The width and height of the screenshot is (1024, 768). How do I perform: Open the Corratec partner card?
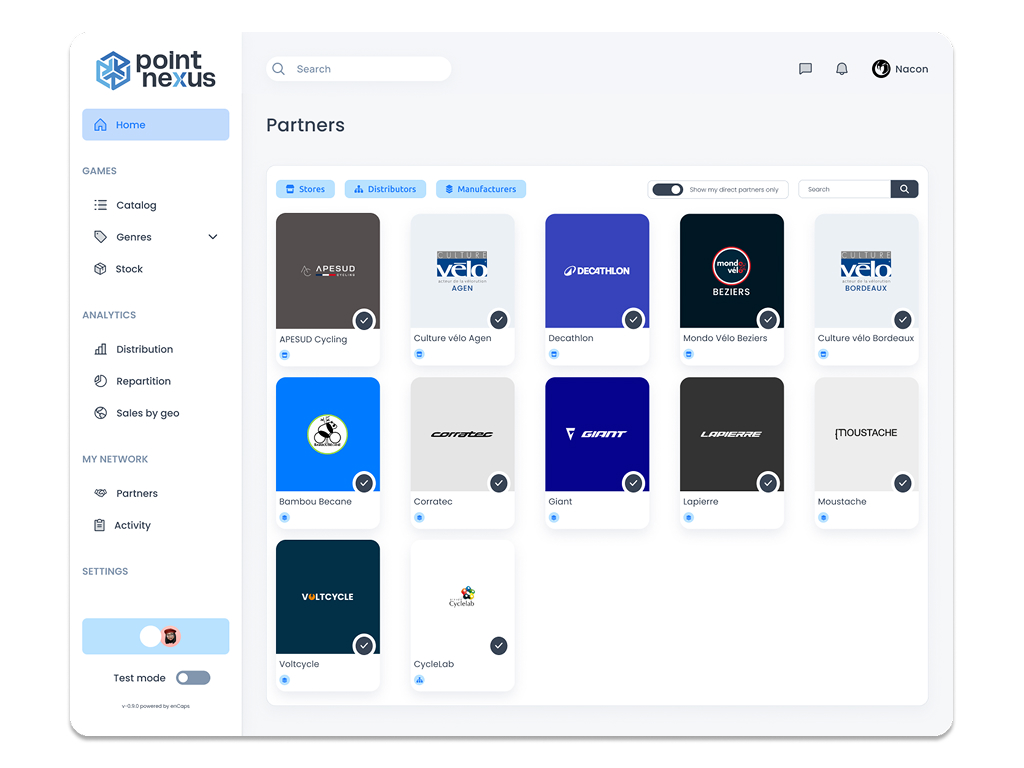[462, 451]
